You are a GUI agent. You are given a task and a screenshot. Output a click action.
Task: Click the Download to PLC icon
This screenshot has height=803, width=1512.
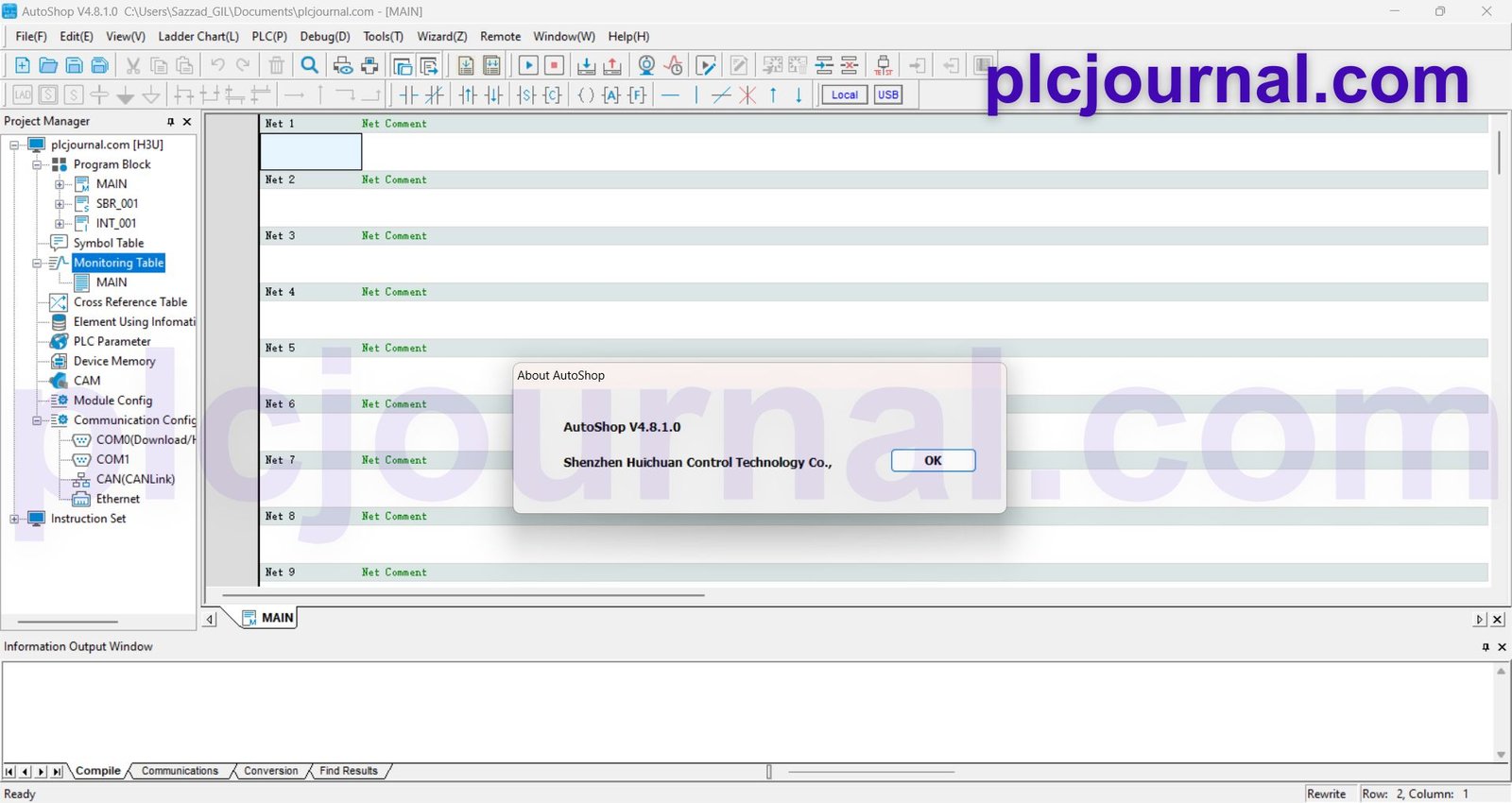[x=586, y=65]
